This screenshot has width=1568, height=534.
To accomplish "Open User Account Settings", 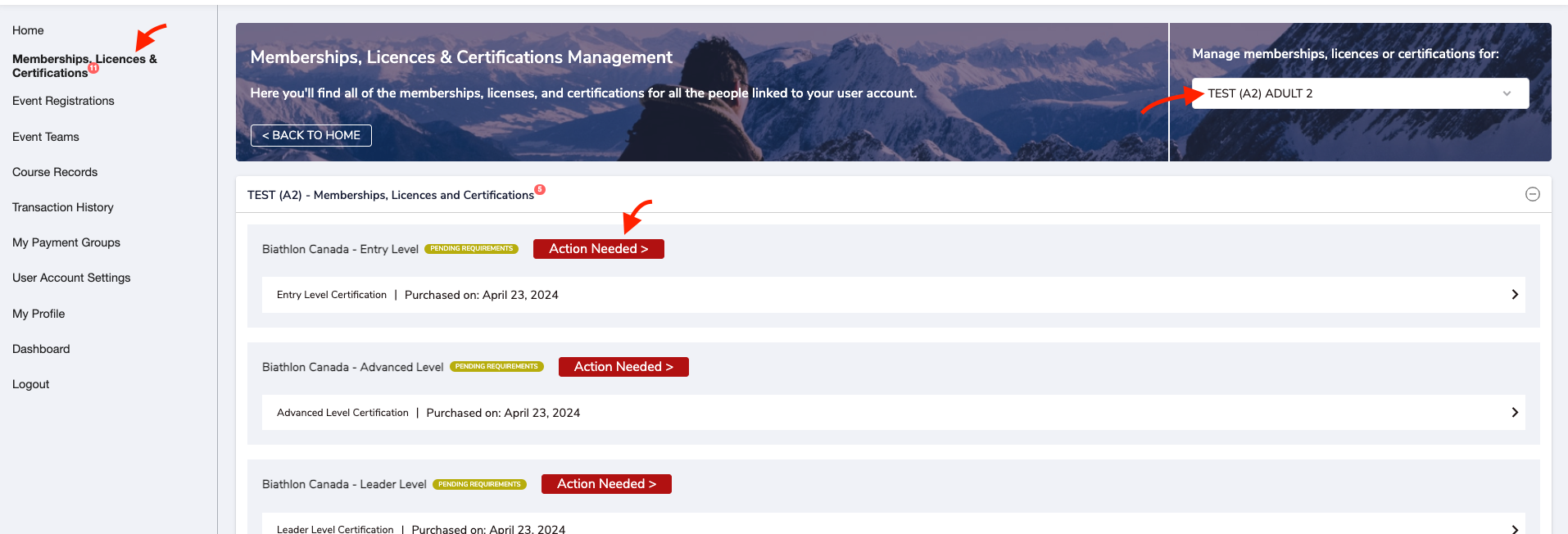I will point(71,278).
